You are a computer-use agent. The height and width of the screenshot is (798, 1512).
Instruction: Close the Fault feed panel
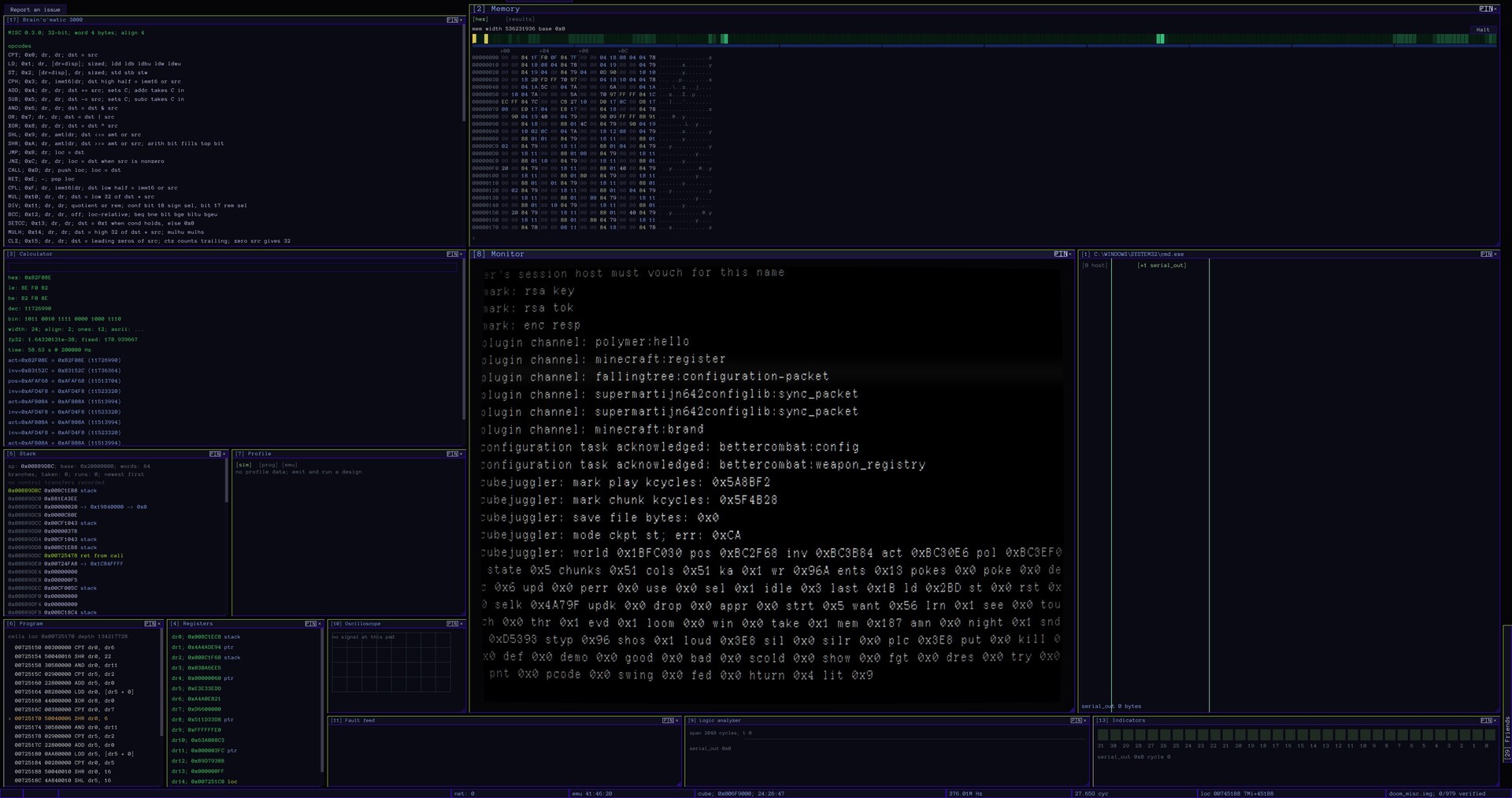(678, 721)
